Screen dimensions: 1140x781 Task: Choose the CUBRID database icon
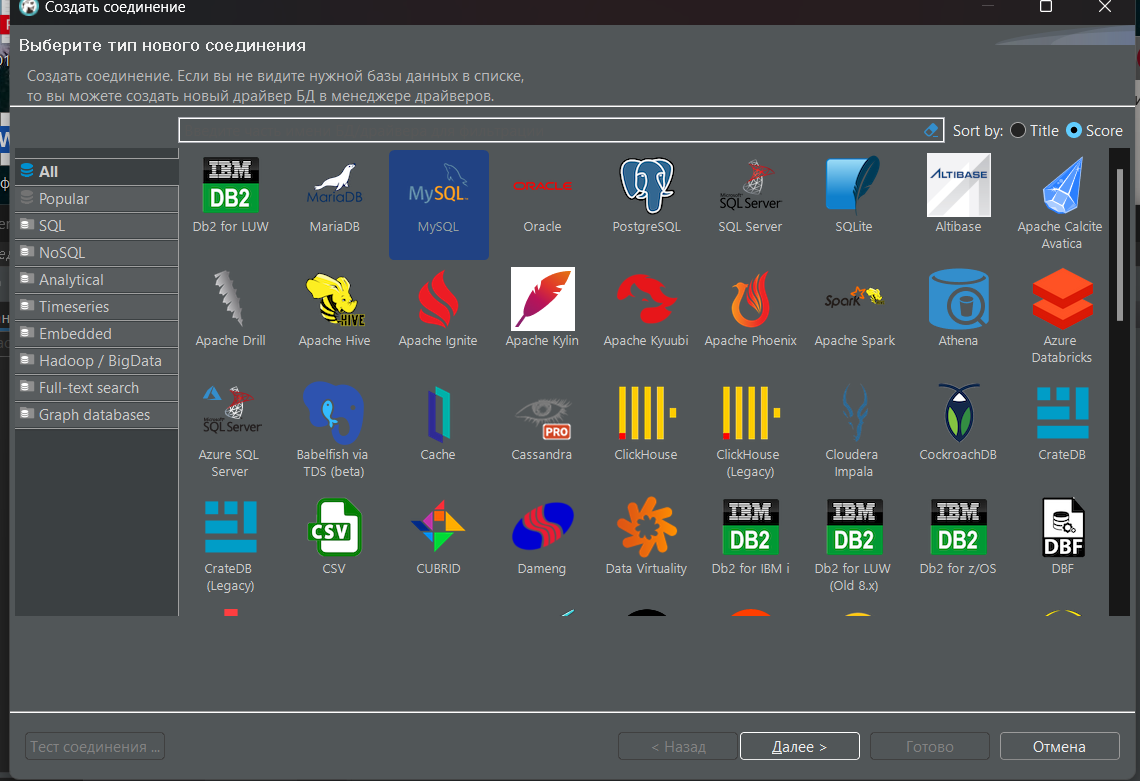(x=438, y=526)
